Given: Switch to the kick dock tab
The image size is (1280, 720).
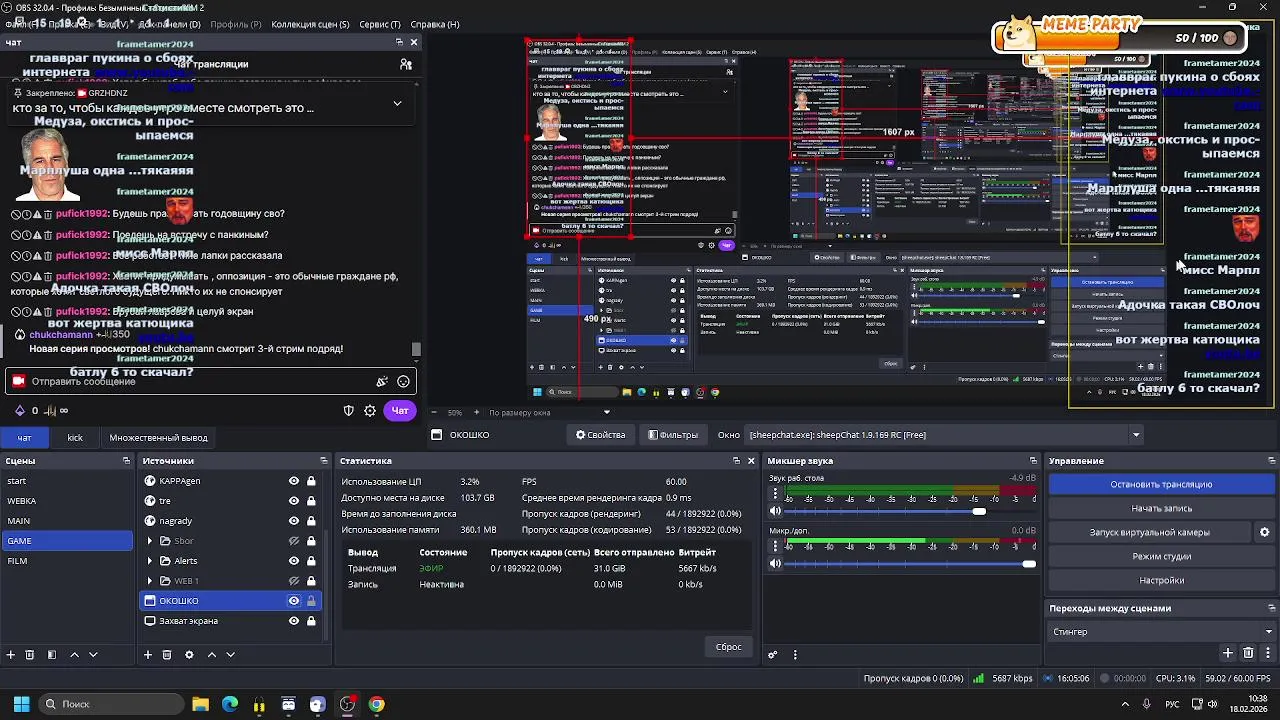Looking at the screenshot, I should pyautogui.click(x=75, y=438).
